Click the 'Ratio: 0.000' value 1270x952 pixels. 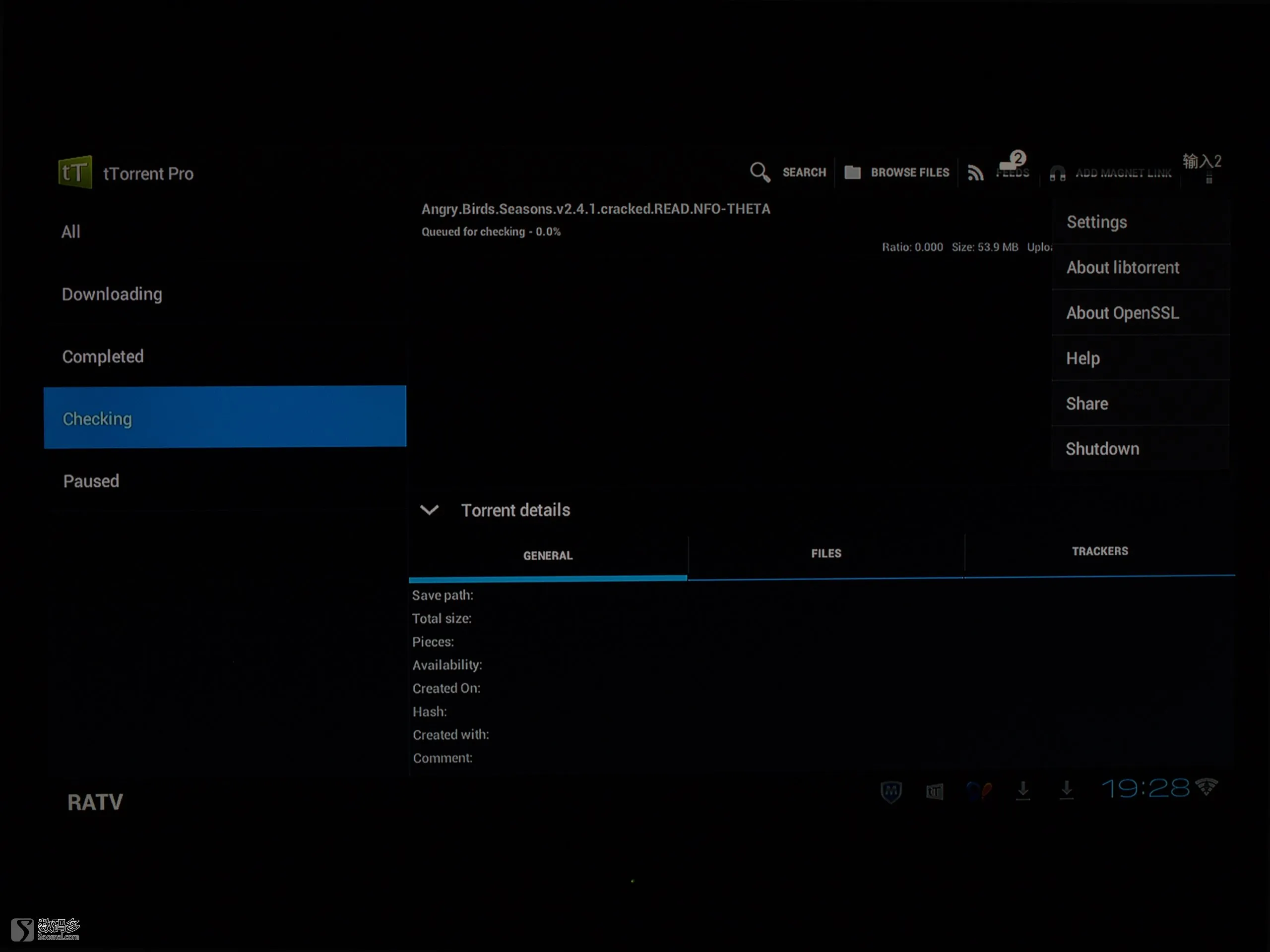[912, 247]
